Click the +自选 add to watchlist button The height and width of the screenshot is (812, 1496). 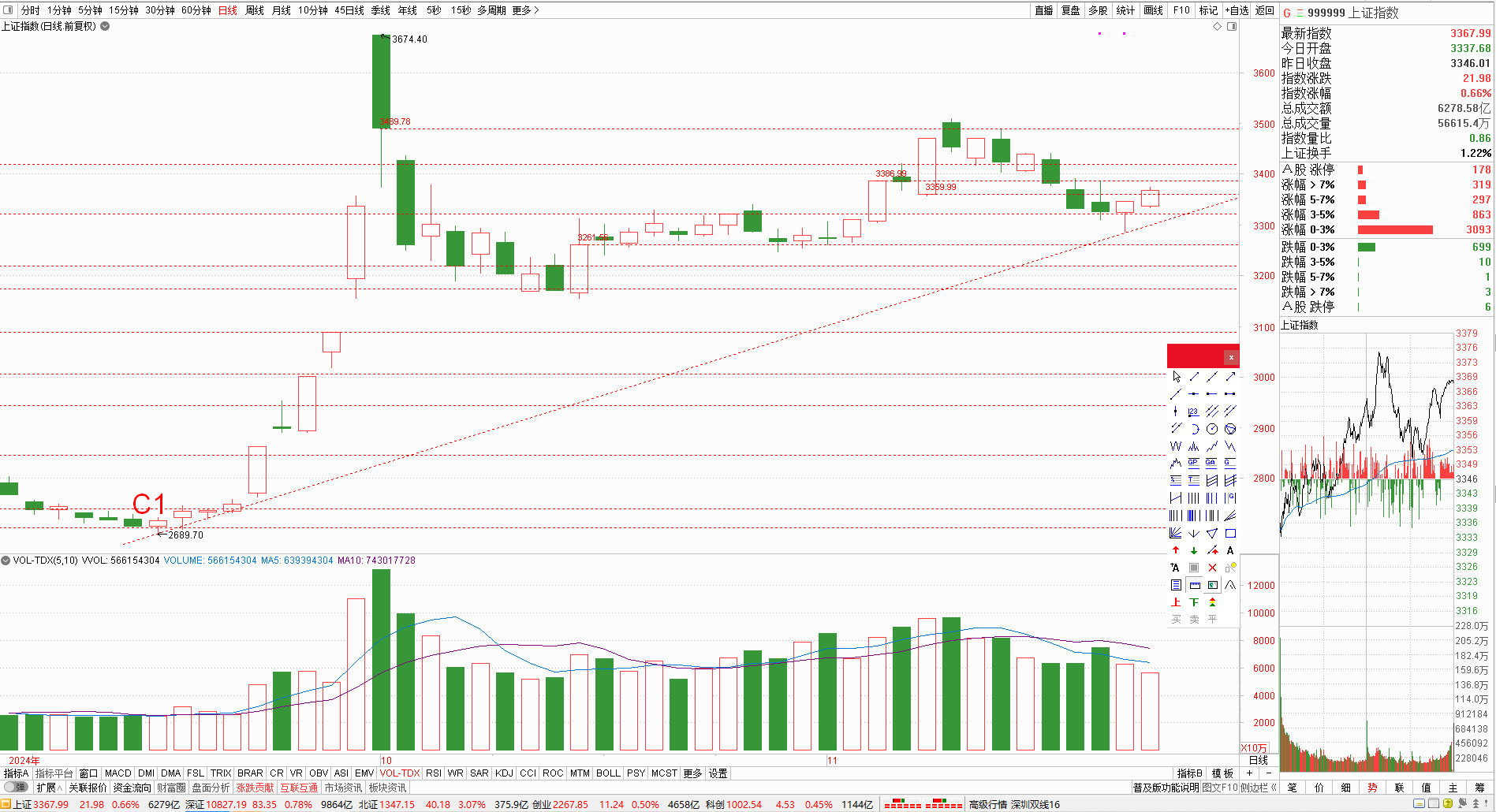pyautogui.click(x=1237, y=10)
